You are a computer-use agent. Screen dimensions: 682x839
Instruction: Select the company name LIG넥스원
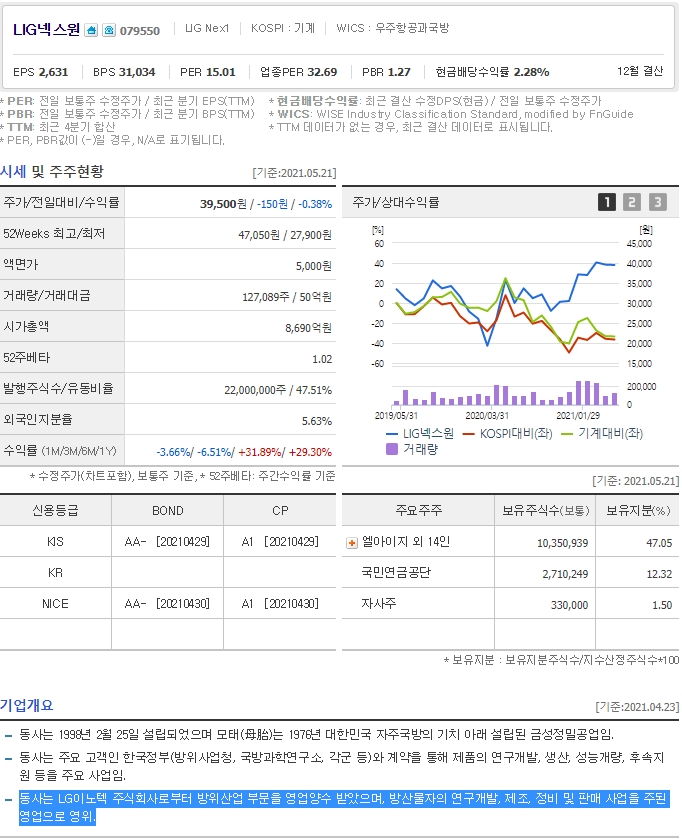click(47, 29)
